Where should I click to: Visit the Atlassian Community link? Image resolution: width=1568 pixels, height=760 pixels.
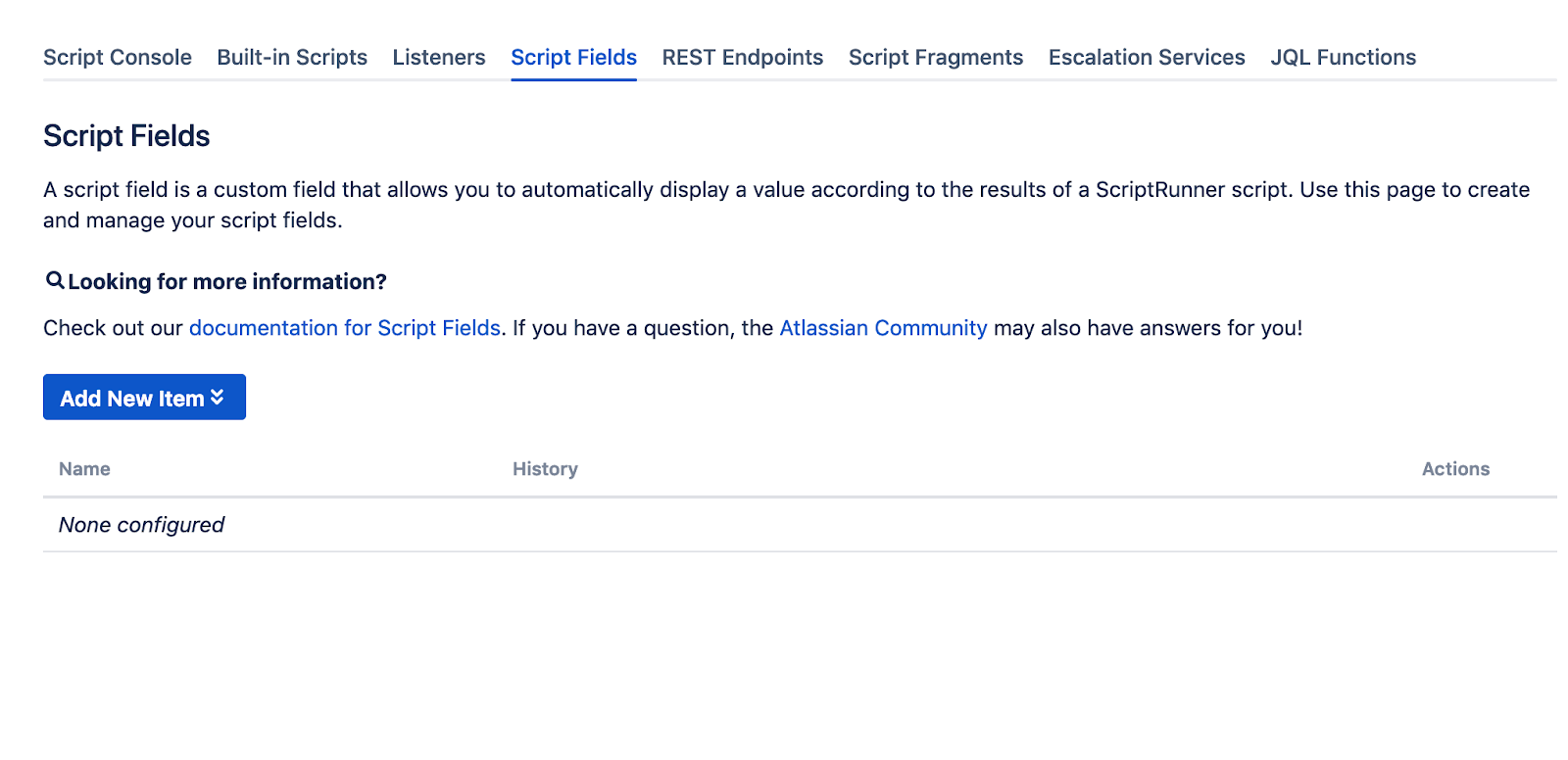[x=883, y=328]
